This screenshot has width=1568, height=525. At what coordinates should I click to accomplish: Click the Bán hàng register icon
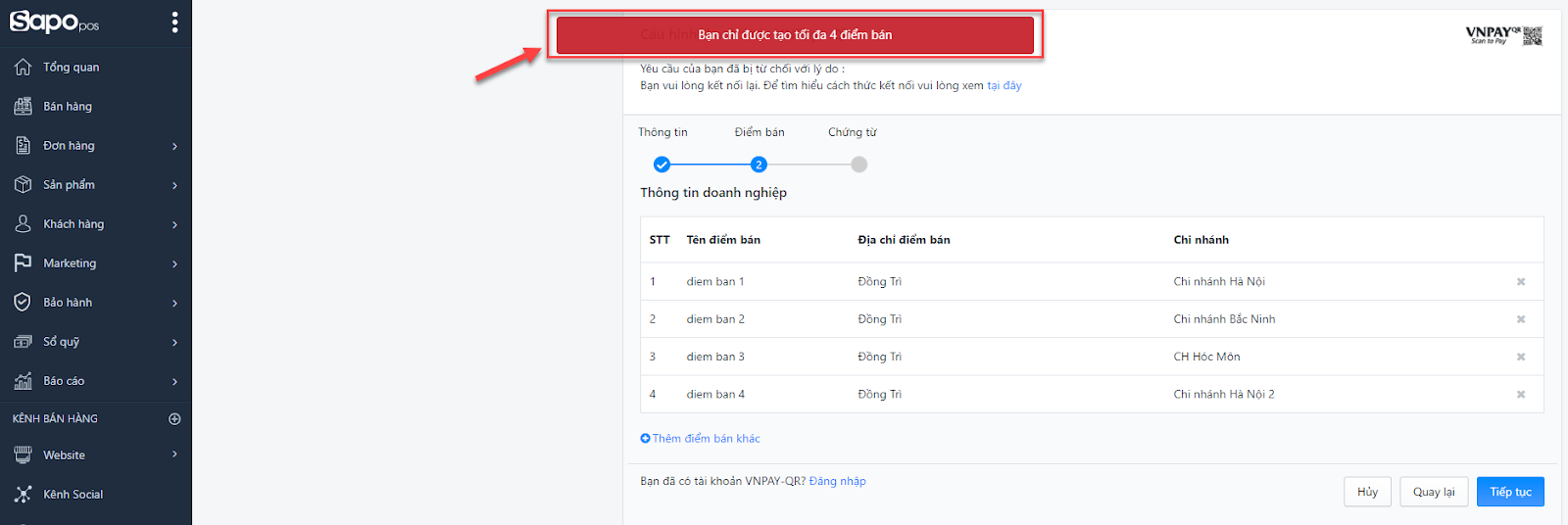23,106
